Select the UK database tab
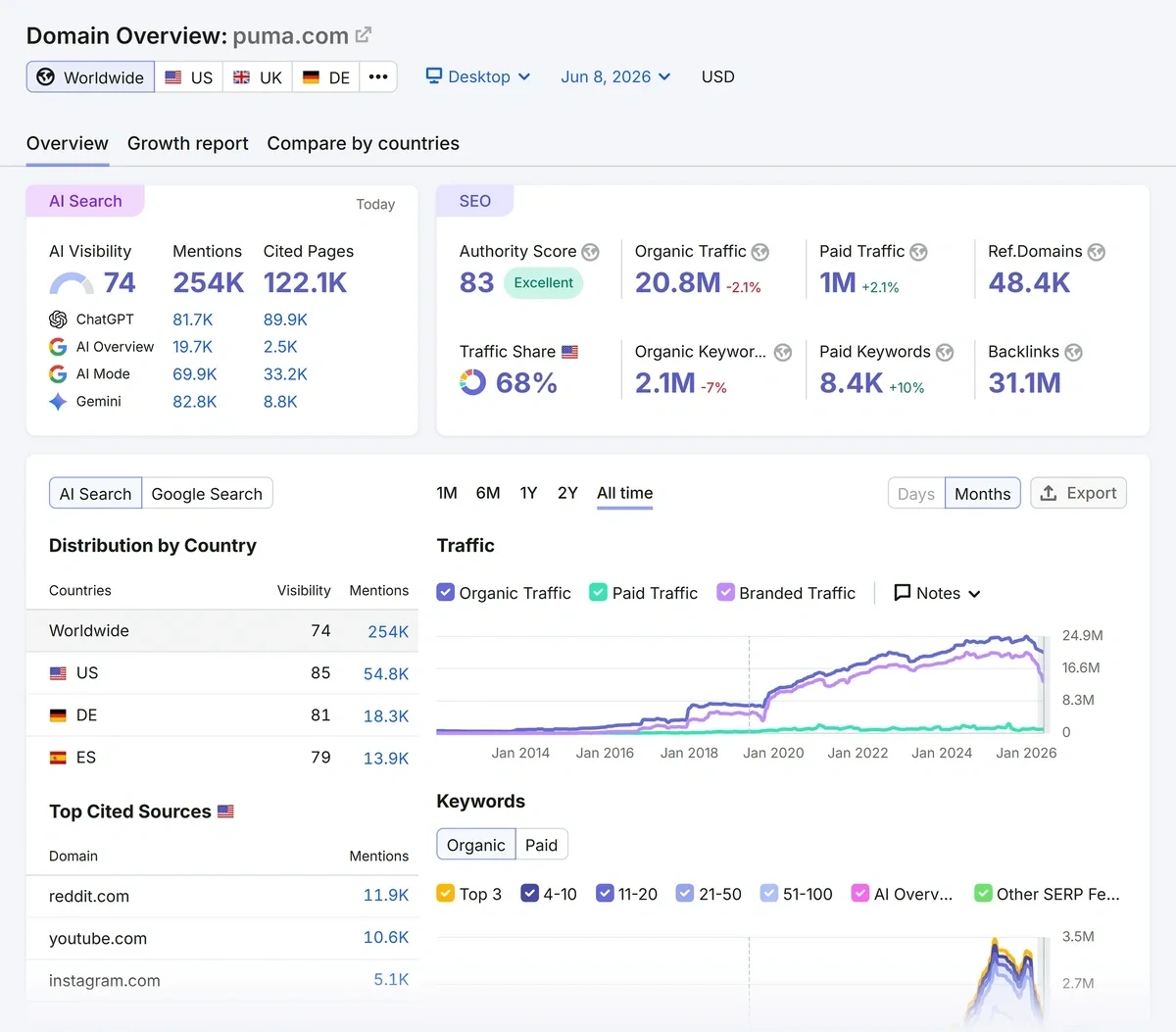This screenshot has height=1032, width=1176. click(258, 76)
